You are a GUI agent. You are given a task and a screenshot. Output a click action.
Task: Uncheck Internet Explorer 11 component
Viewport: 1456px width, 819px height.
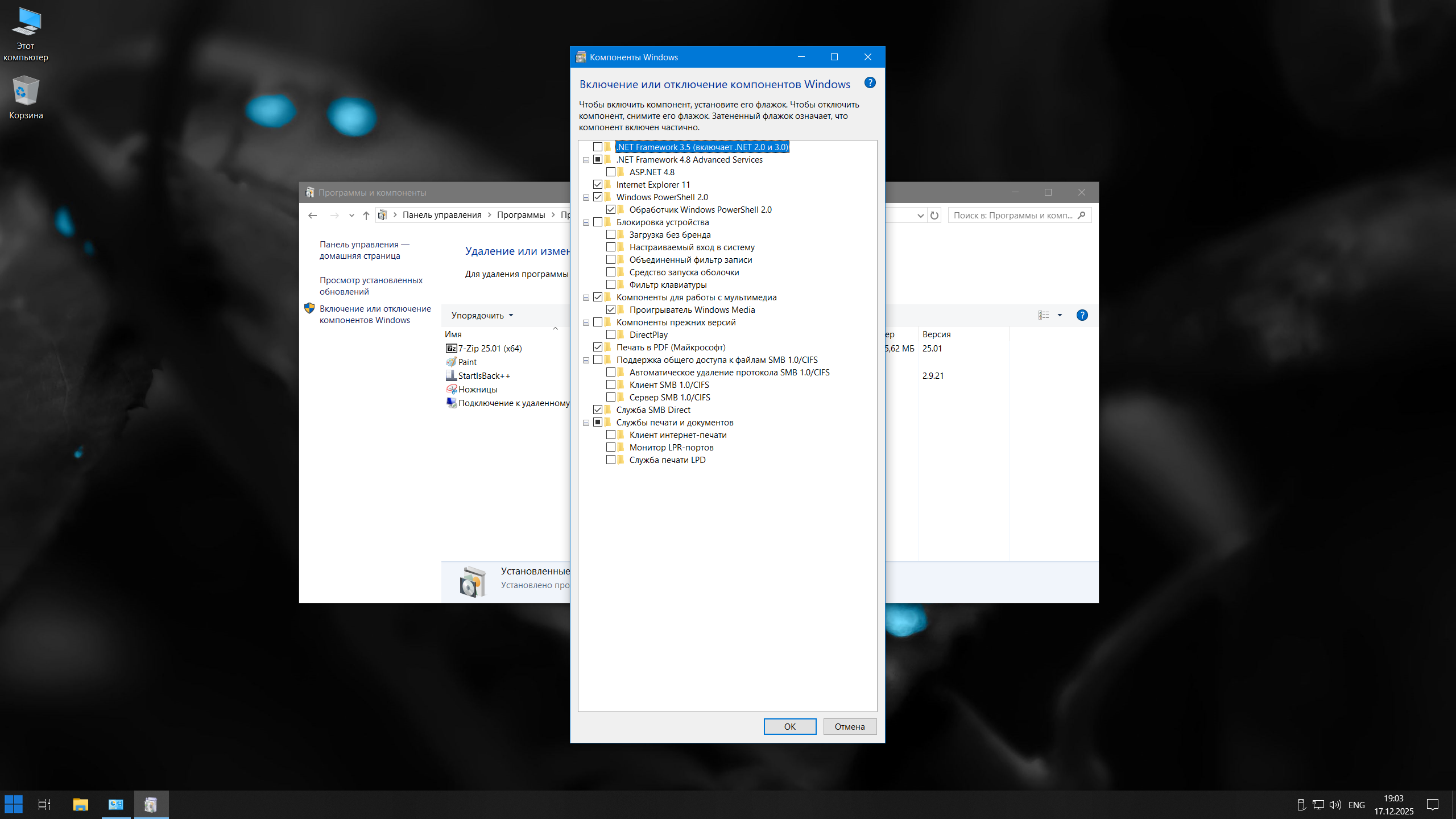[x=598, y=184]
